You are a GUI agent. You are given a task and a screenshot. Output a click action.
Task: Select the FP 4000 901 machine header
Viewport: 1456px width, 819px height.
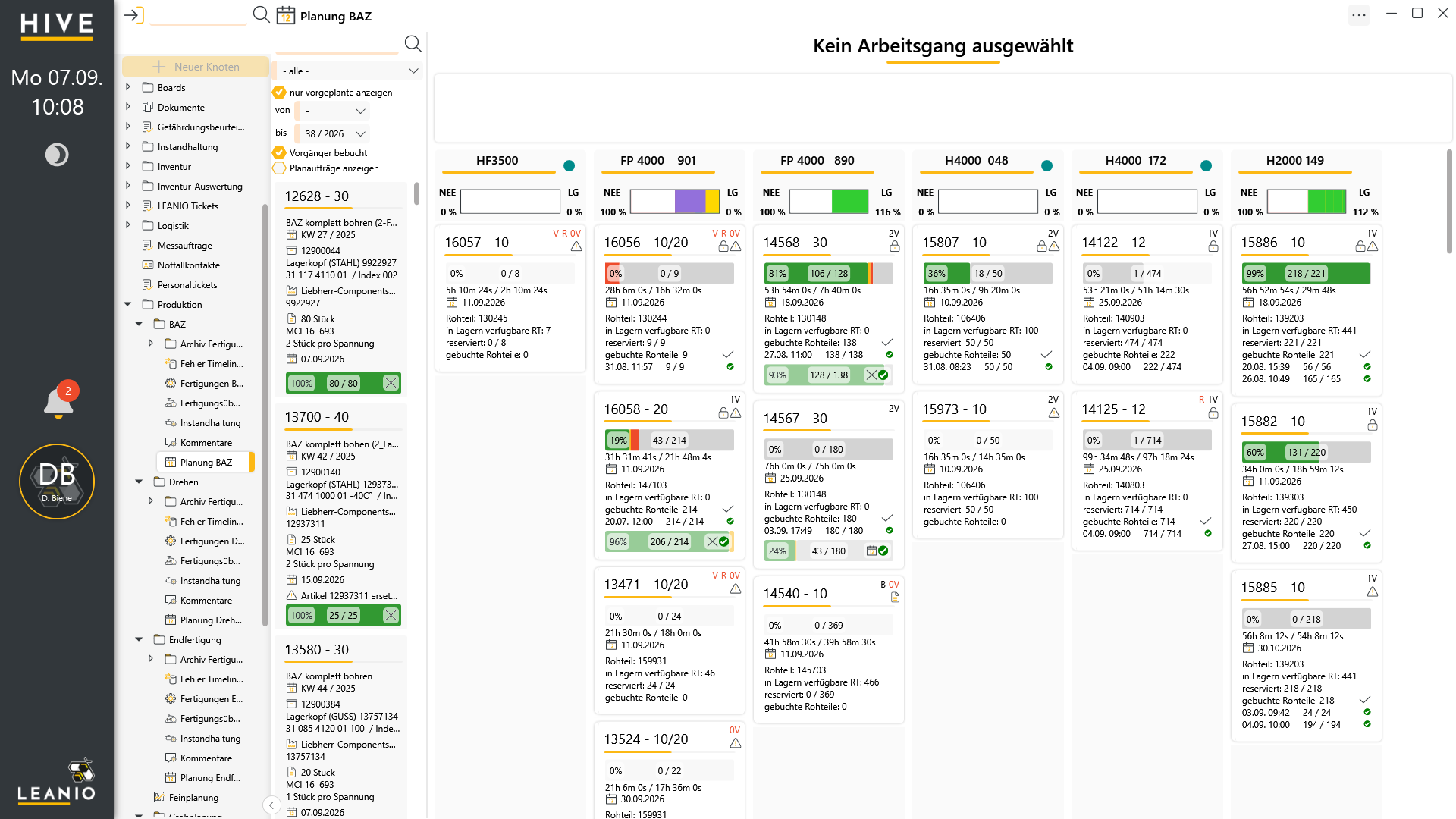(x=657, y=160)
